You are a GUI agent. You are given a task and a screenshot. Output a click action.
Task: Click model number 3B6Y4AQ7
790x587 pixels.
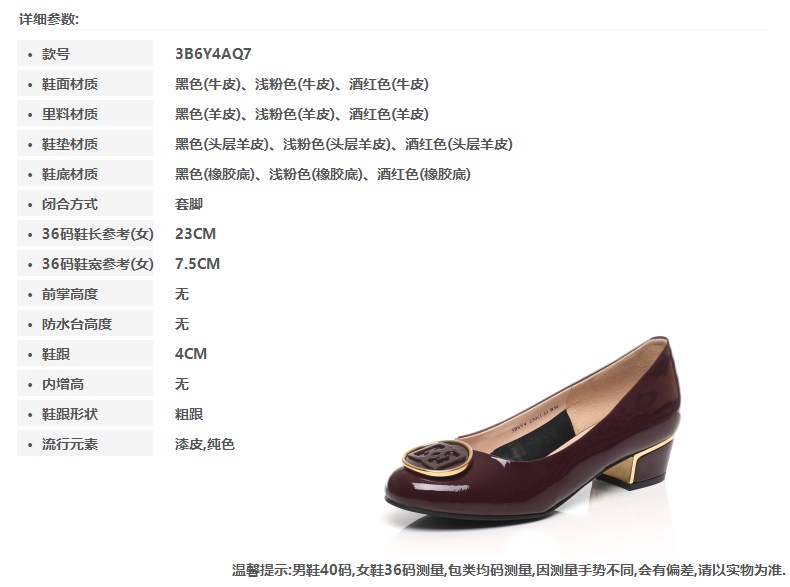tap(213, 53)
